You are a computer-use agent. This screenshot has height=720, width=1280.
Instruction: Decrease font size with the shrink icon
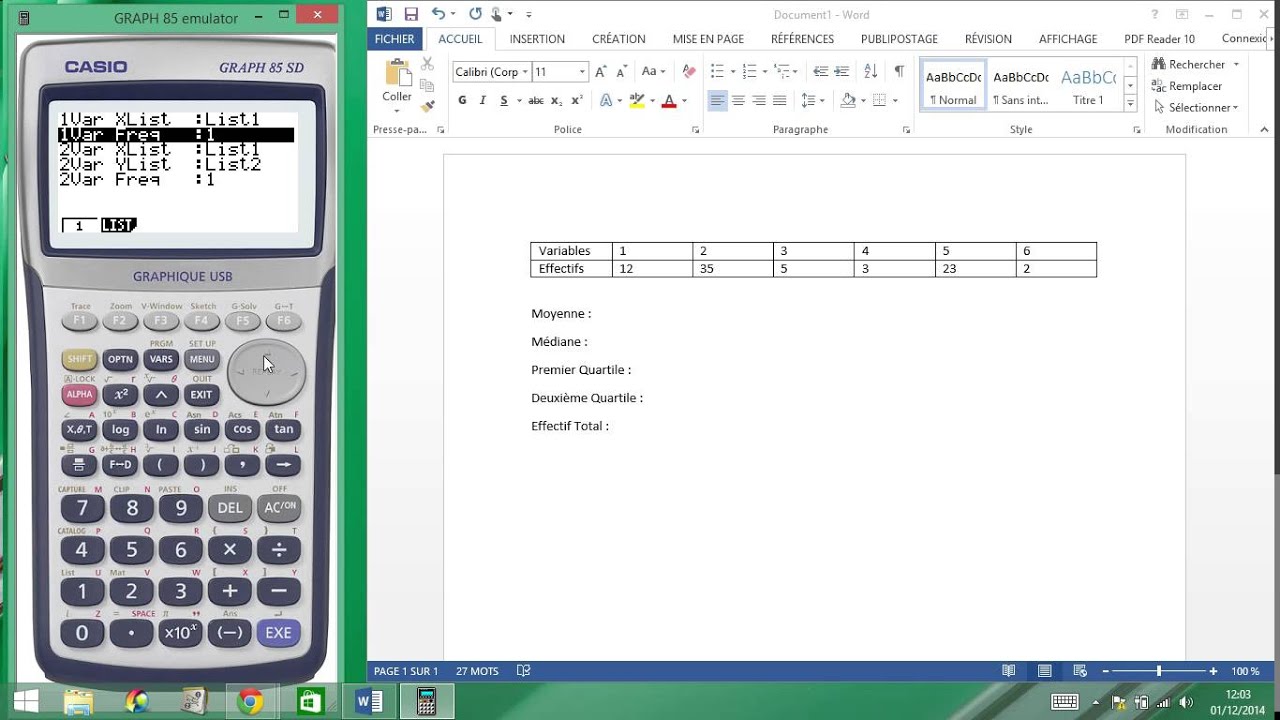coord(620,72)
